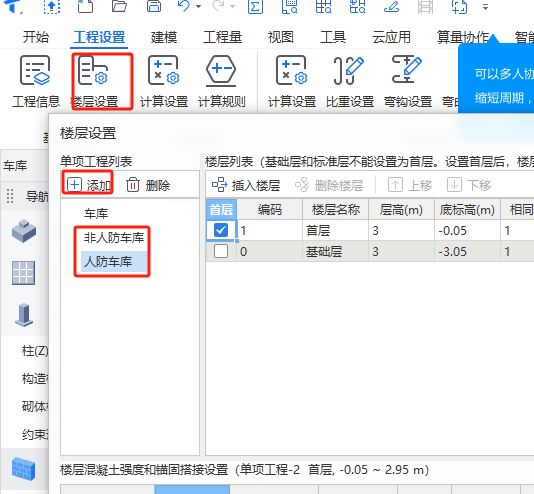Click 编码 column header

click(269, 209)
